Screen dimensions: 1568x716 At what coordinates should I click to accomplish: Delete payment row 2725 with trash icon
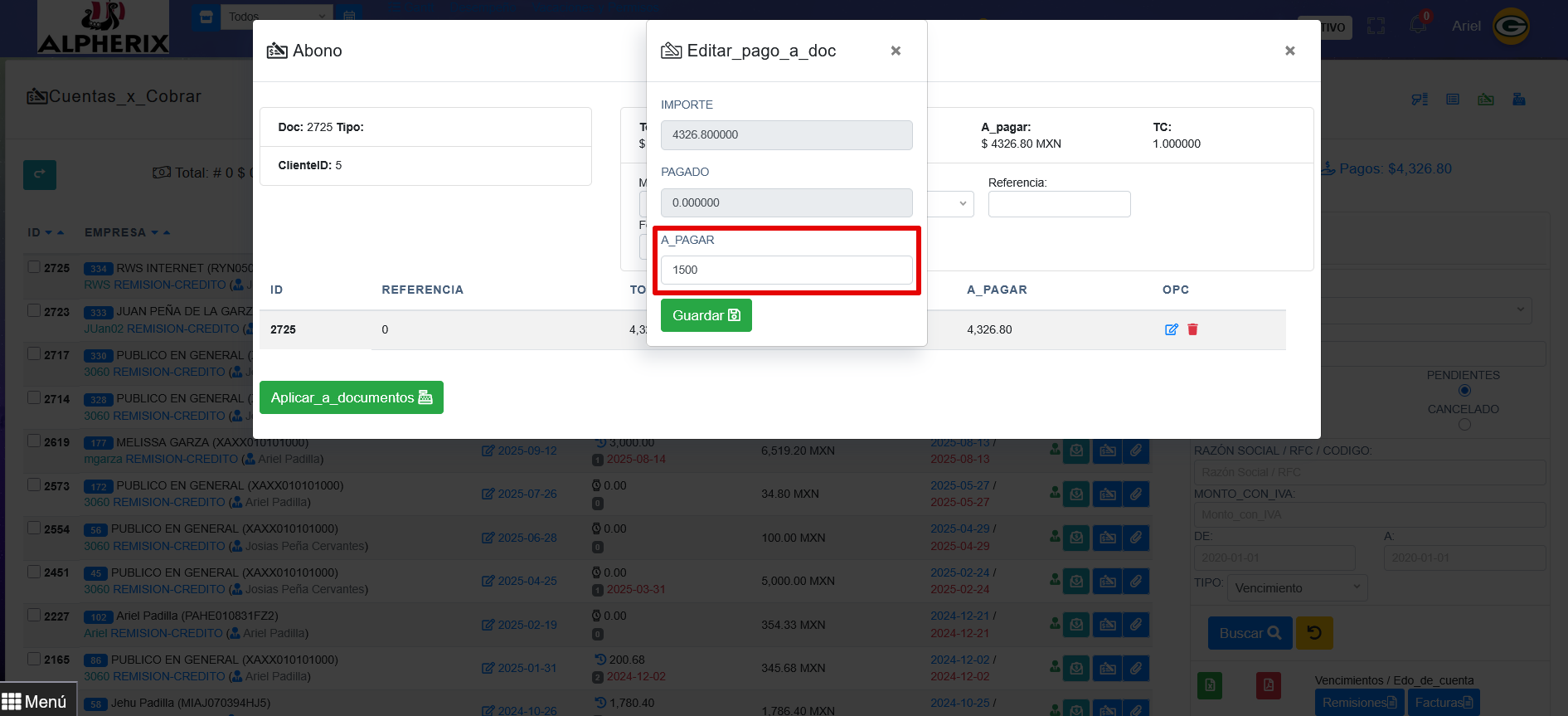pos(1192,329)
